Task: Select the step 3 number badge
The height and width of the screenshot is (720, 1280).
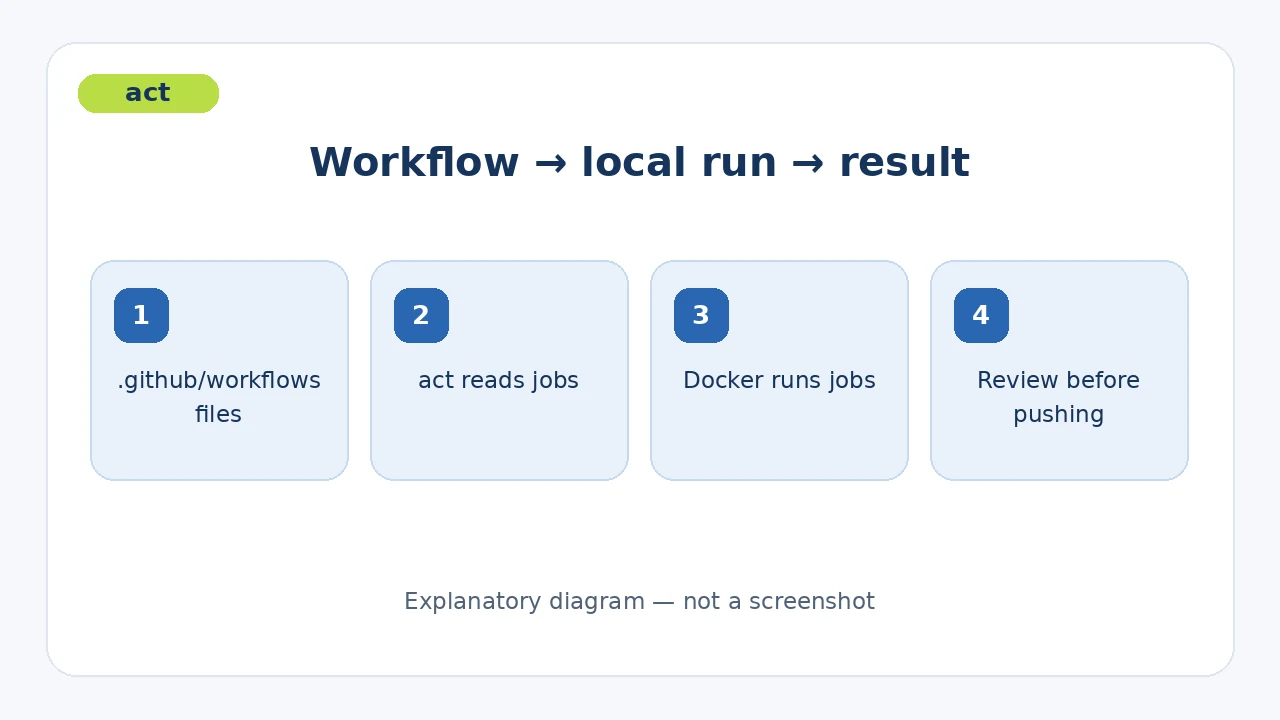Action: point(701,316)
